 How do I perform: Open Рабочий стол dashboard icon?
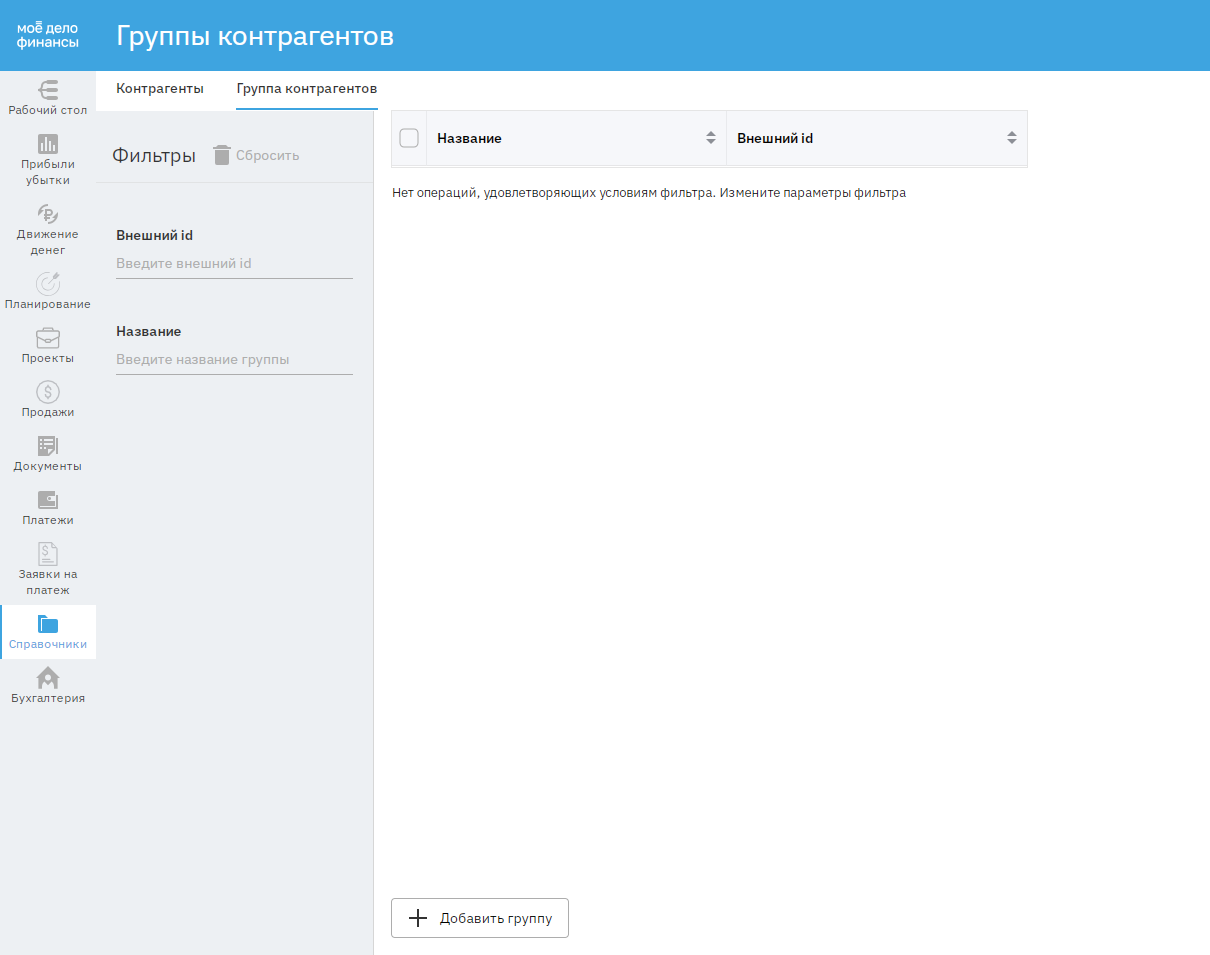[48, 90]
